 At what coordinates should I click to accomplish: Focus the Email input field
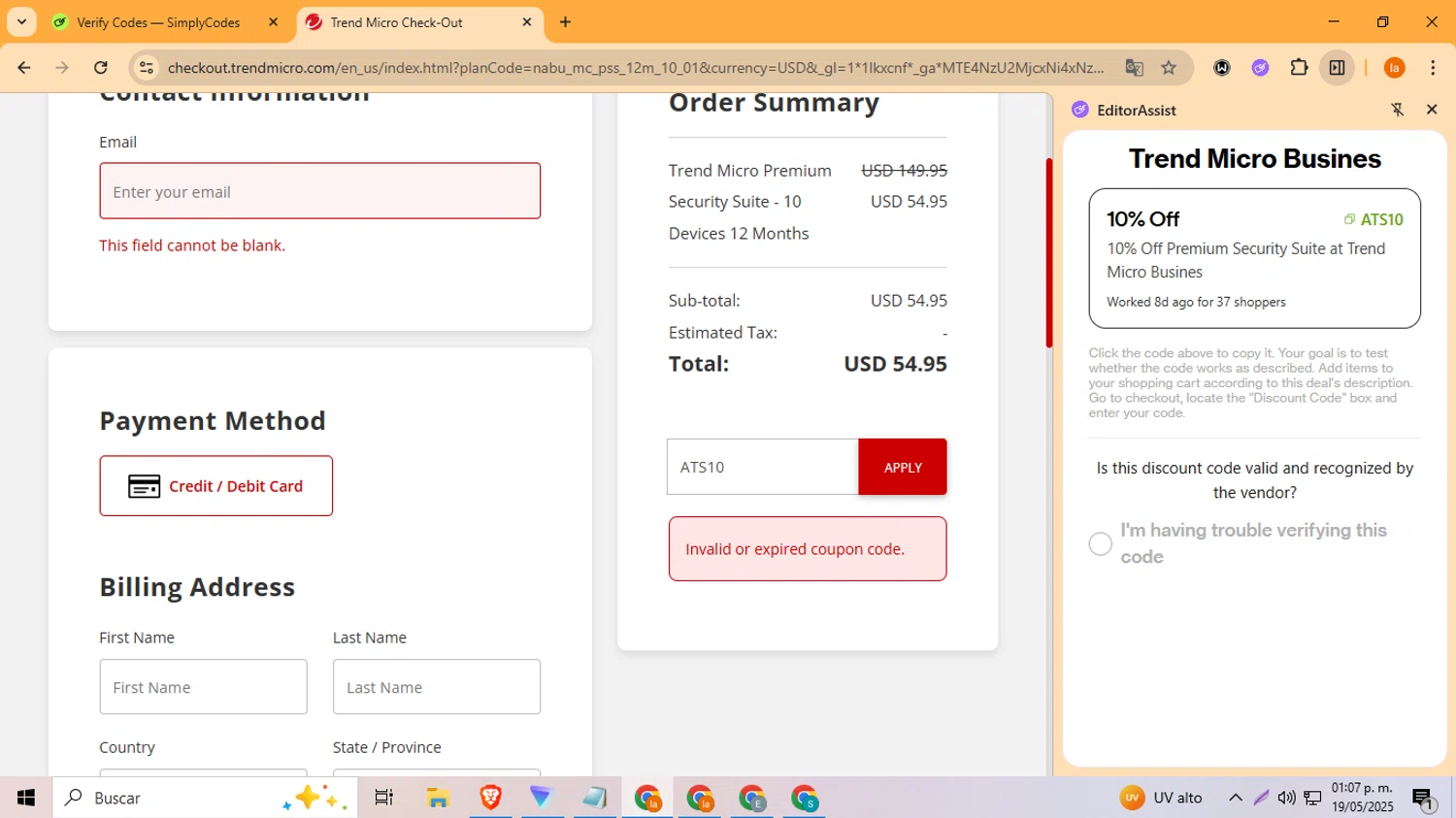click(x=319, y=191)
